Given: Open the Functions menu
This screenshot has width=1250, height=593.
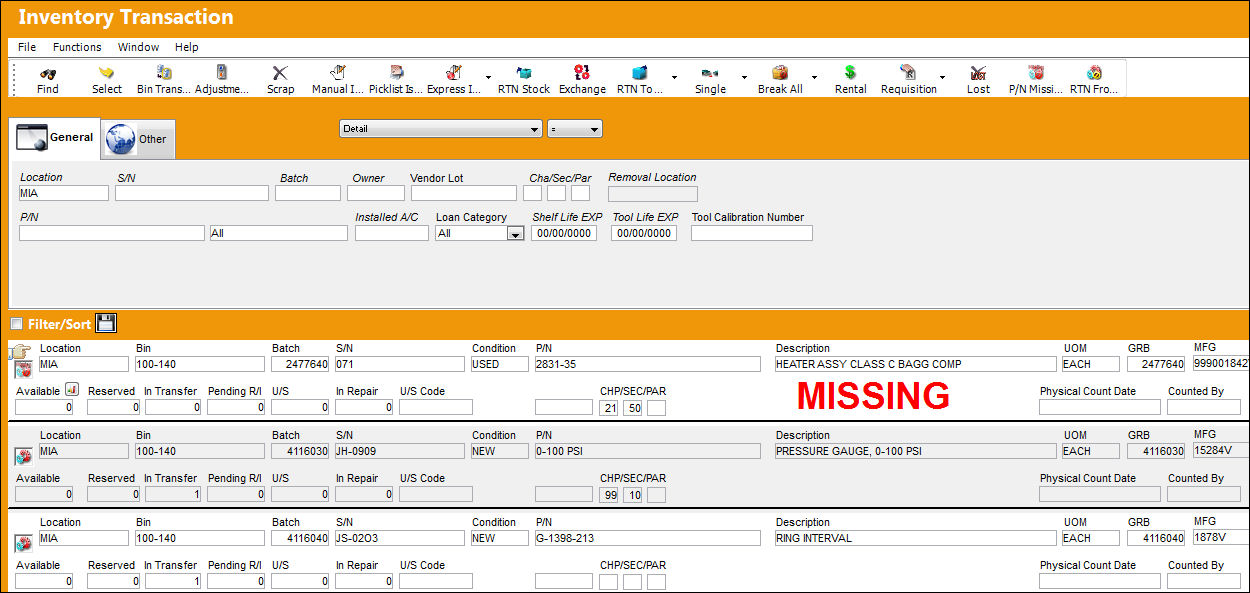Looking at the screenshot, I should (x=77, y=47).
